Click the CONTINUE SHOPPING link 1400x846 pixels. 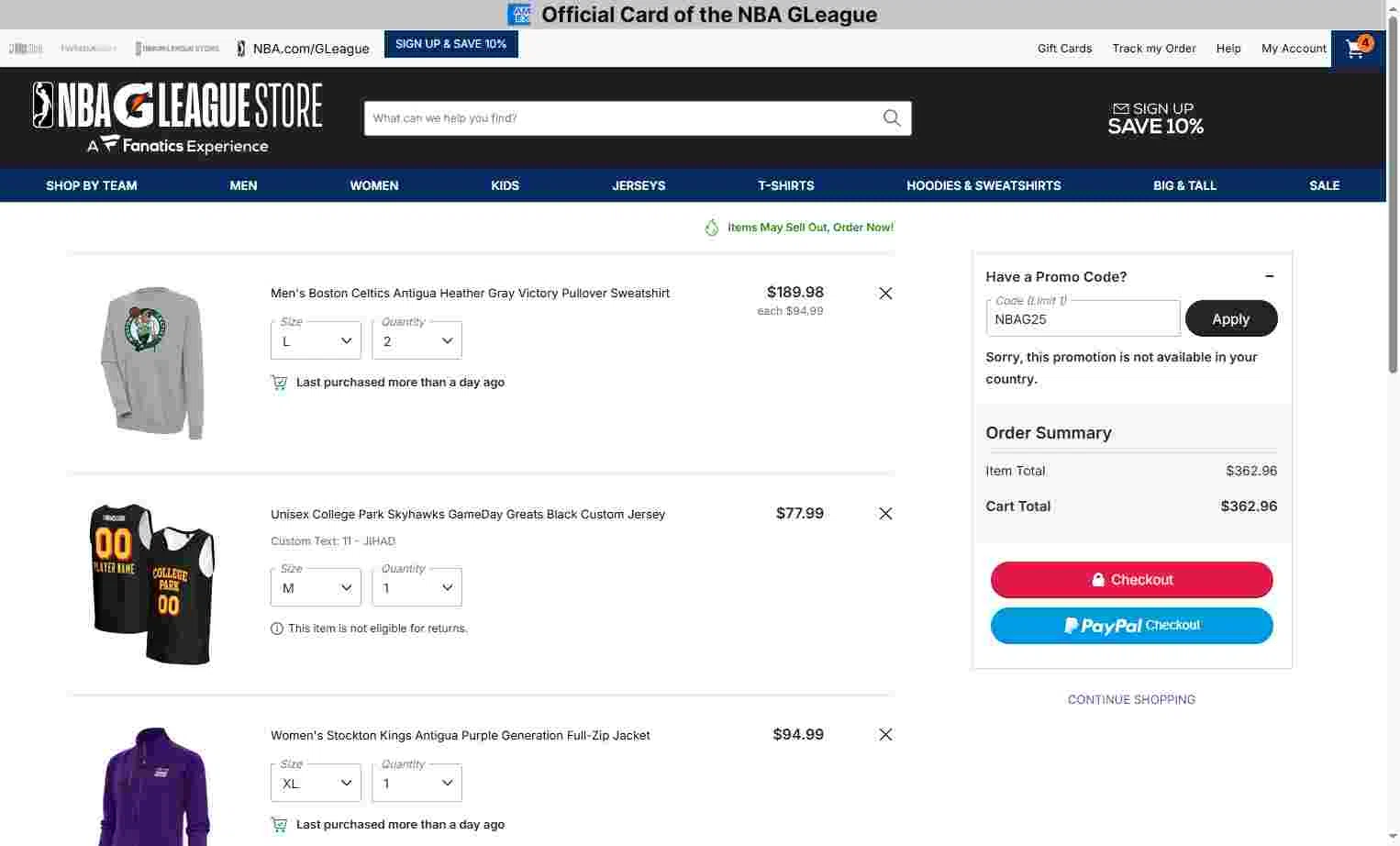coord(1131,699)
